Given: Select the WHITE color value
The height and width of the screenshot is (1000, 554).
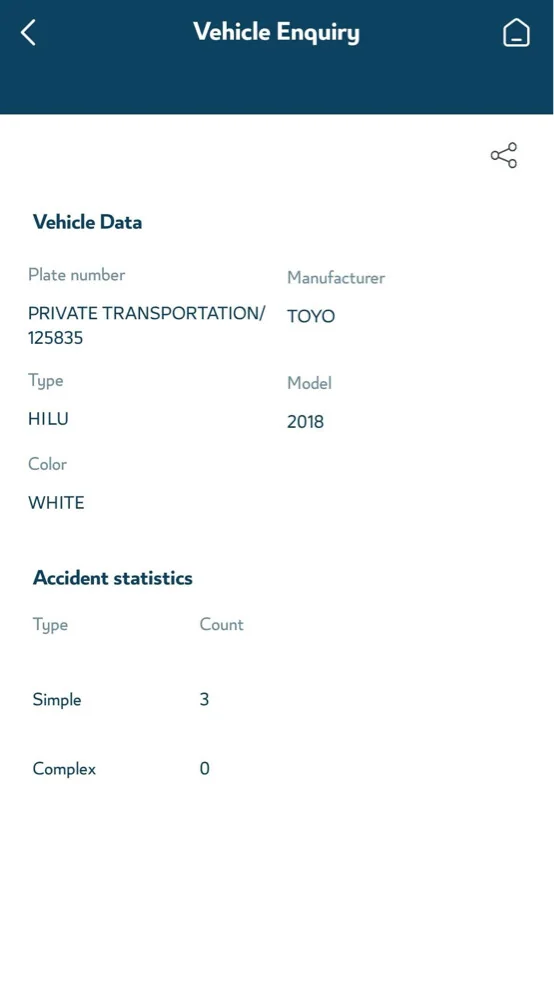Looking at the screenshot, I should (x=56, y=503).
